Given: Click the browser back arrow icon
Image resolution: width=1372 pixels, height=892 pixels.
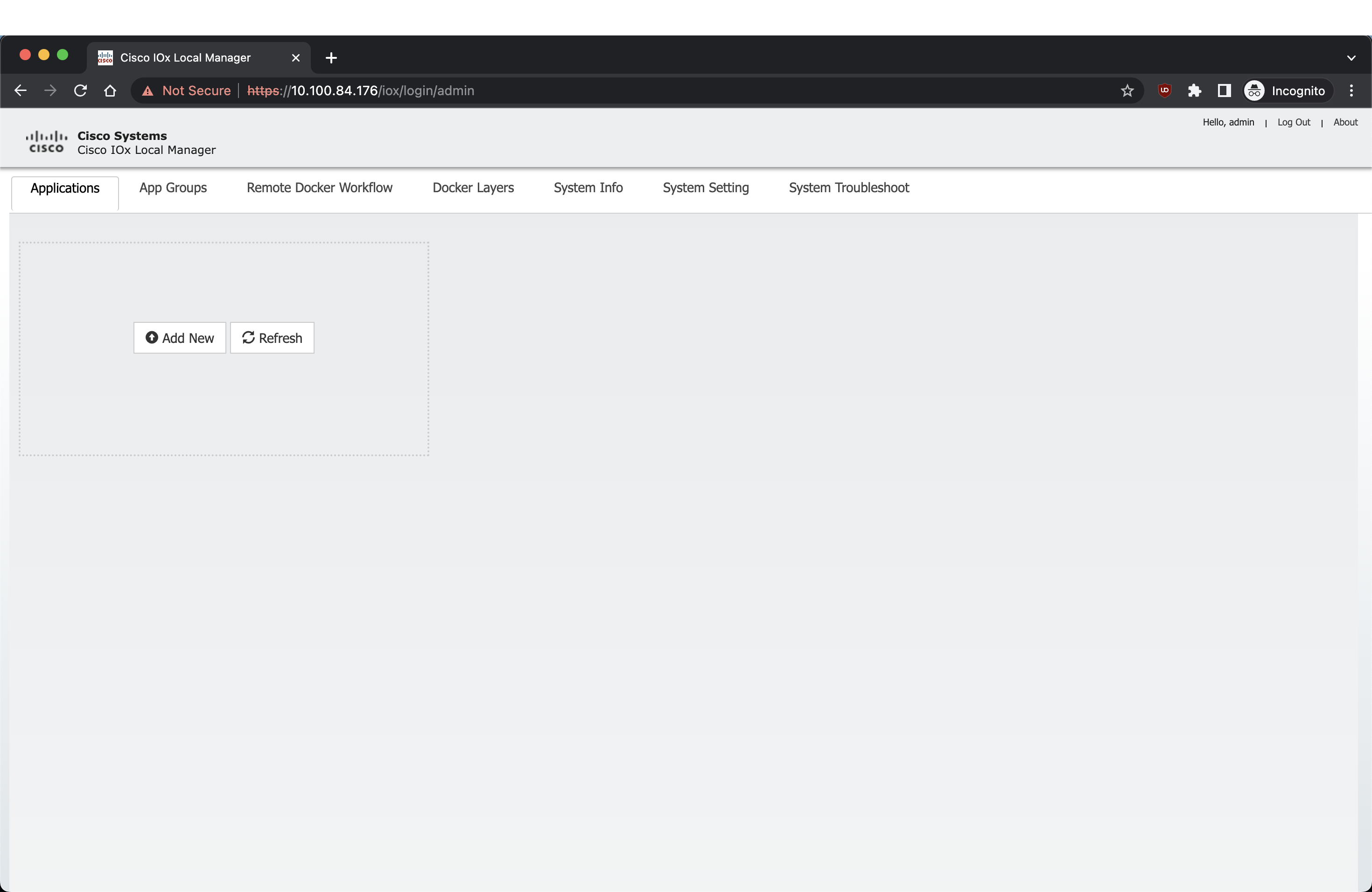Looking at the screenshot, I should 20,91.
